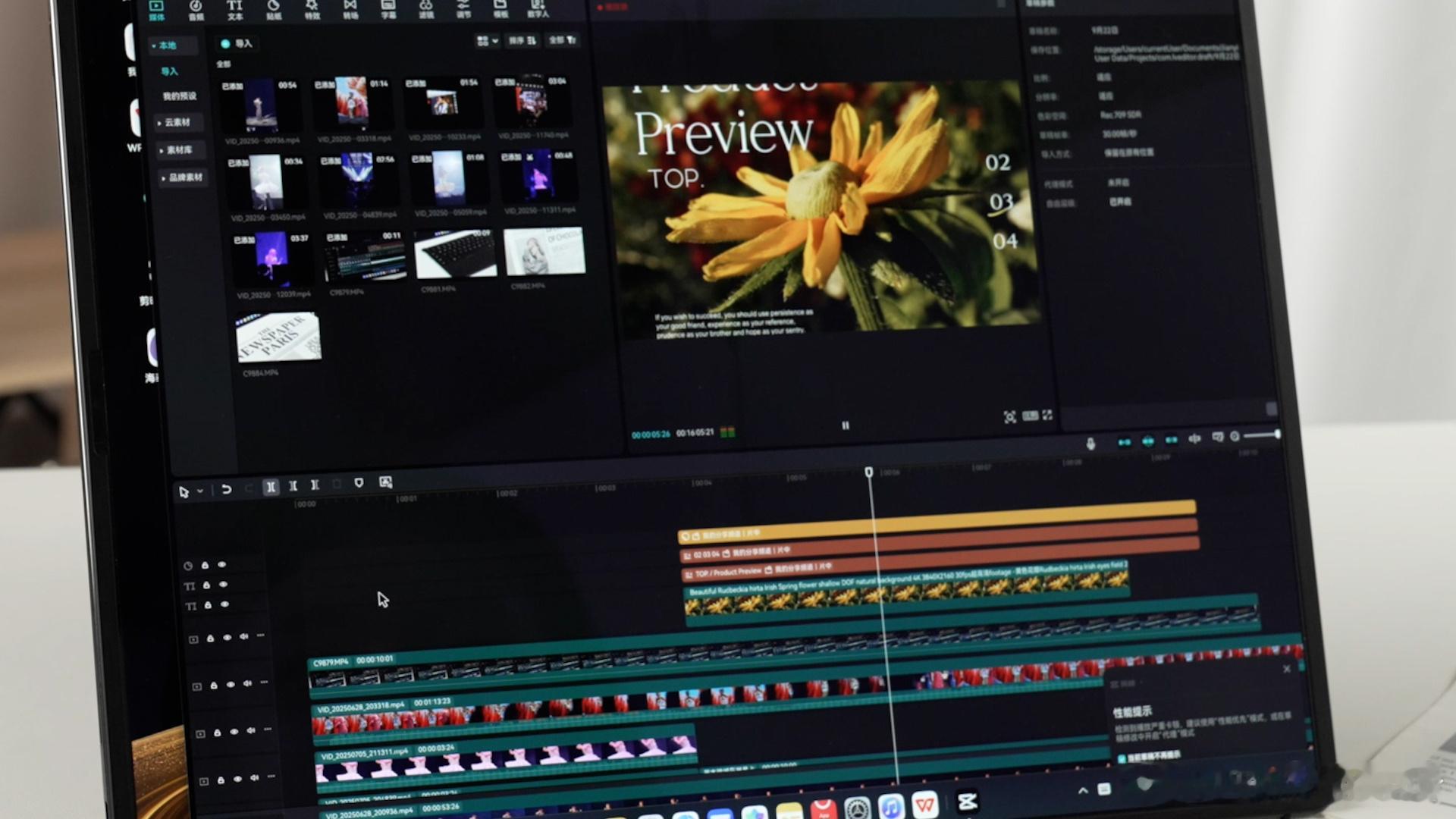The height and width of the screenshot is (819, 1456).
Task: Click the 导入 import button with the plus icon
Action: pos(236,43)
